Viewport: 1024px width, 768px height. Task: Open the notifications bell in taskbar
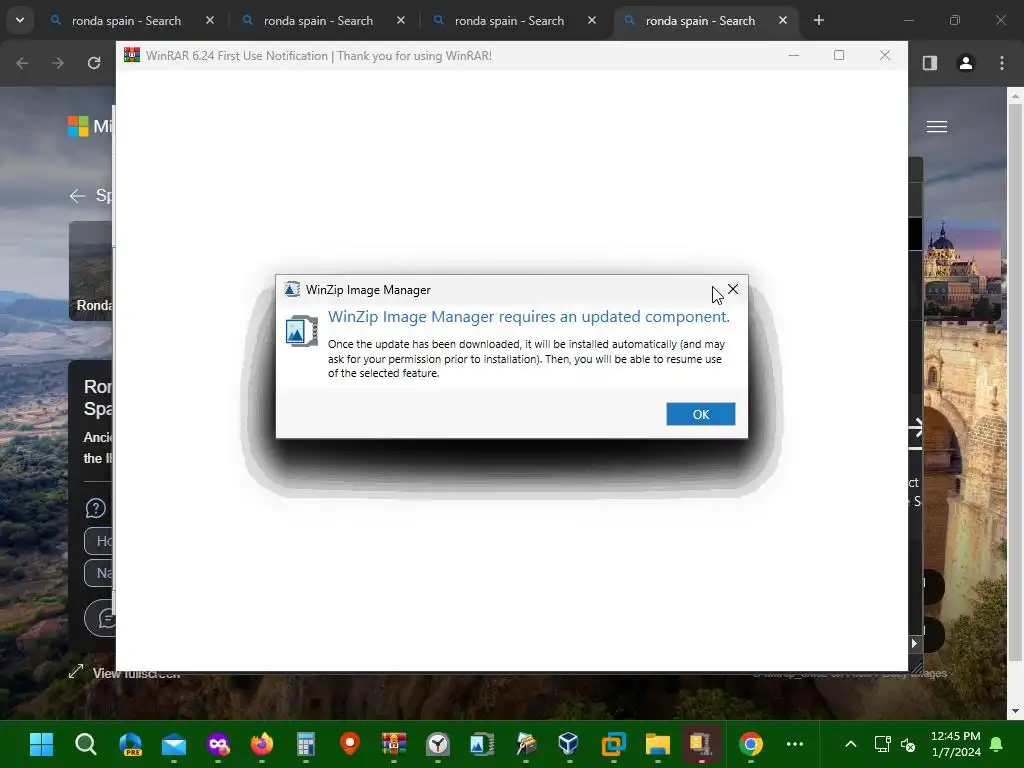[x=996, y=744]
